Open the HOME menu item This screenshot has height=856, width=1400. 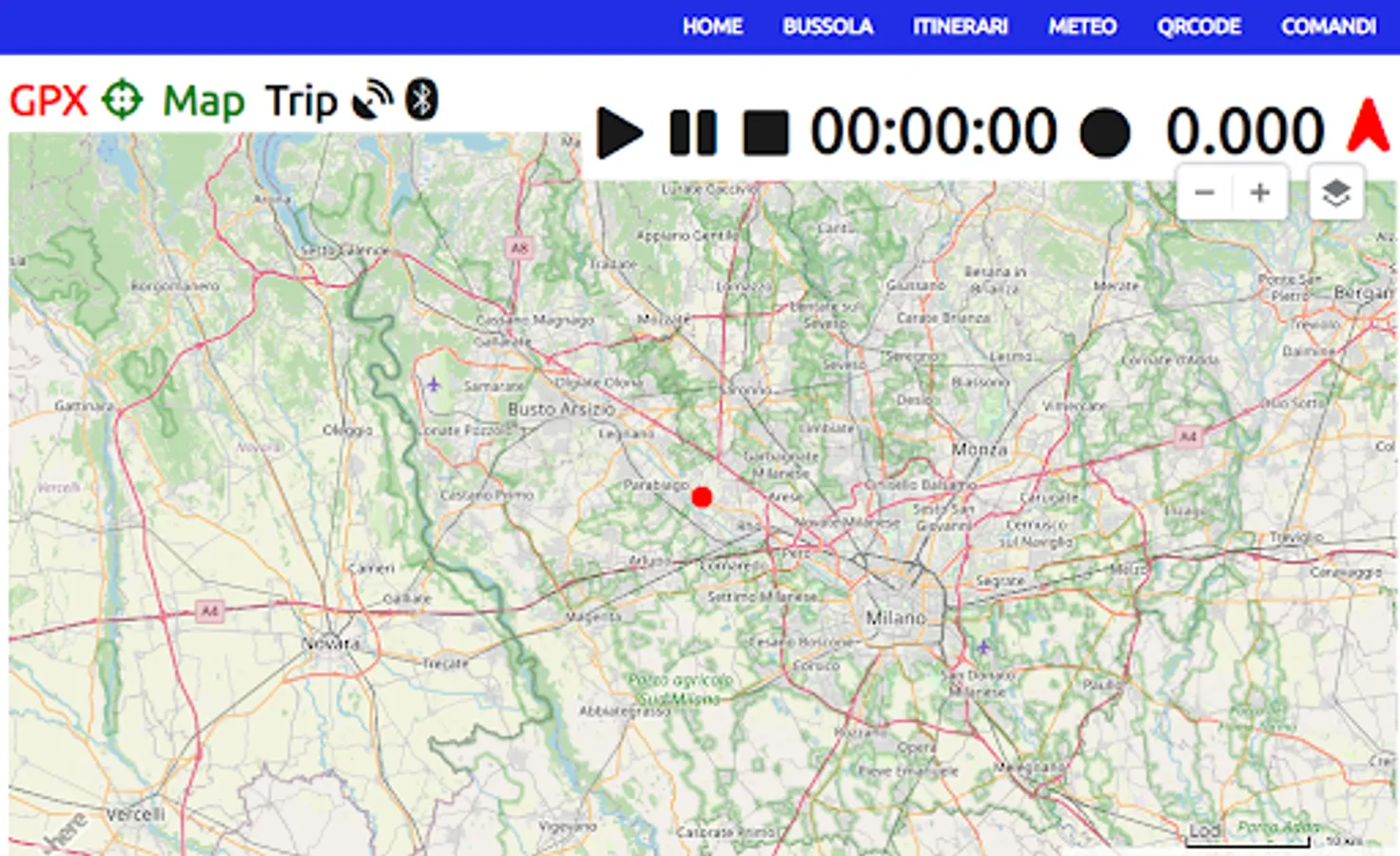pos(712,27)
